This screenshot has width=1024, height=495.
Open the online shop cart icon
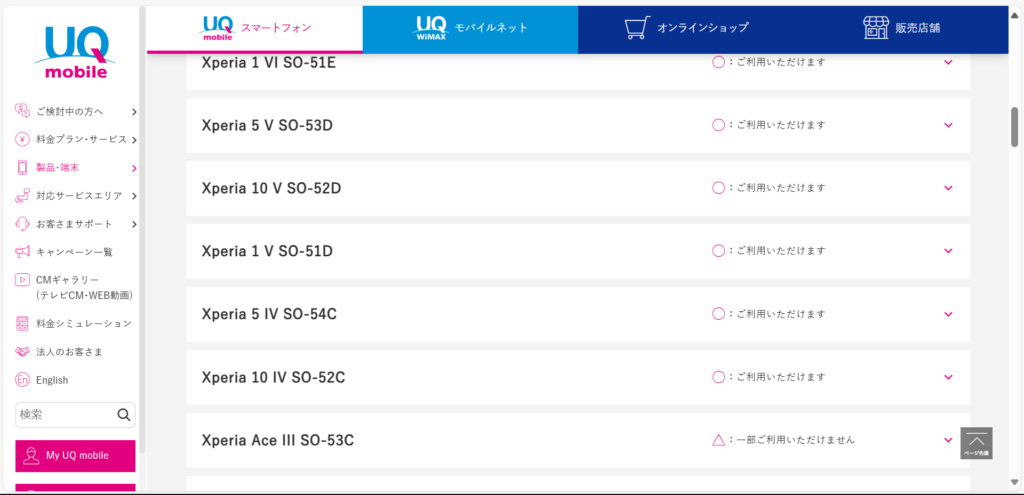pyautogui.click(x=637, y=27)
